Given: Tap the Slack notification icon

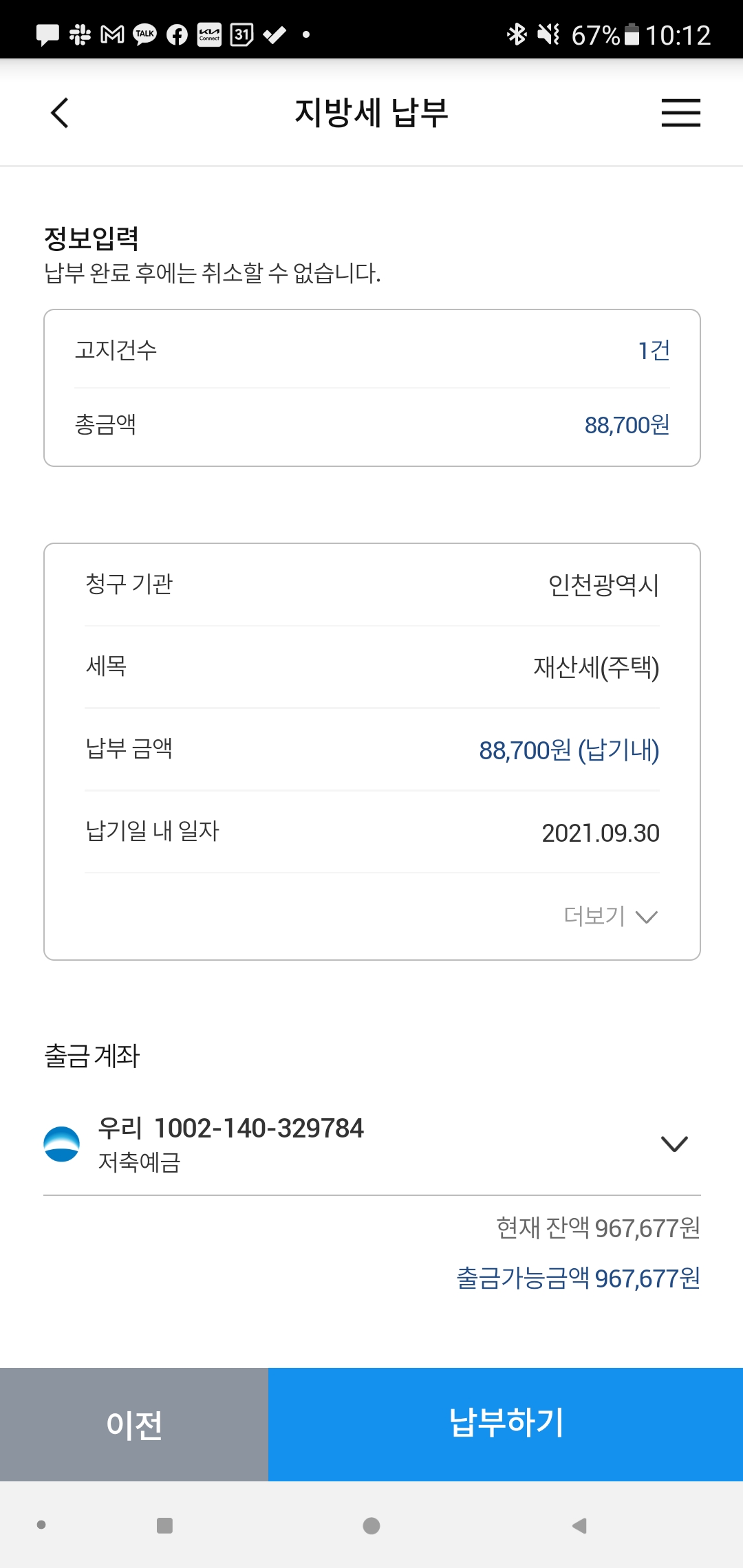Looking at the screenshot, I should tap(80, 34).
